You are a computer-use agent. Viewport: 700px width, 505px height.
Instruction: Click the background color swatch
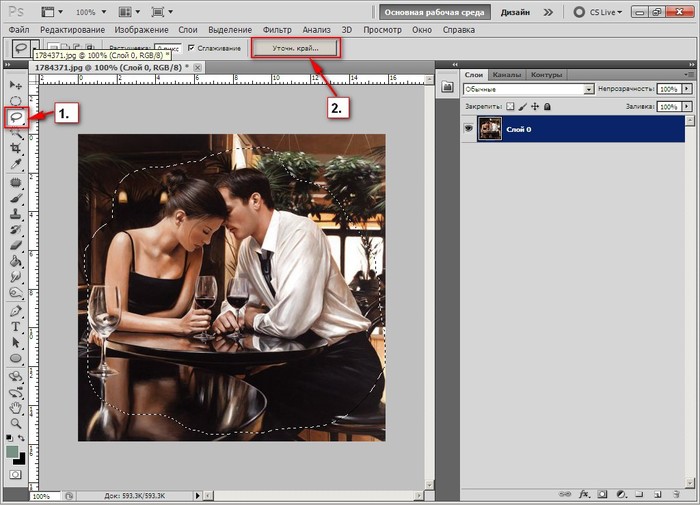(x=21, y=460)
